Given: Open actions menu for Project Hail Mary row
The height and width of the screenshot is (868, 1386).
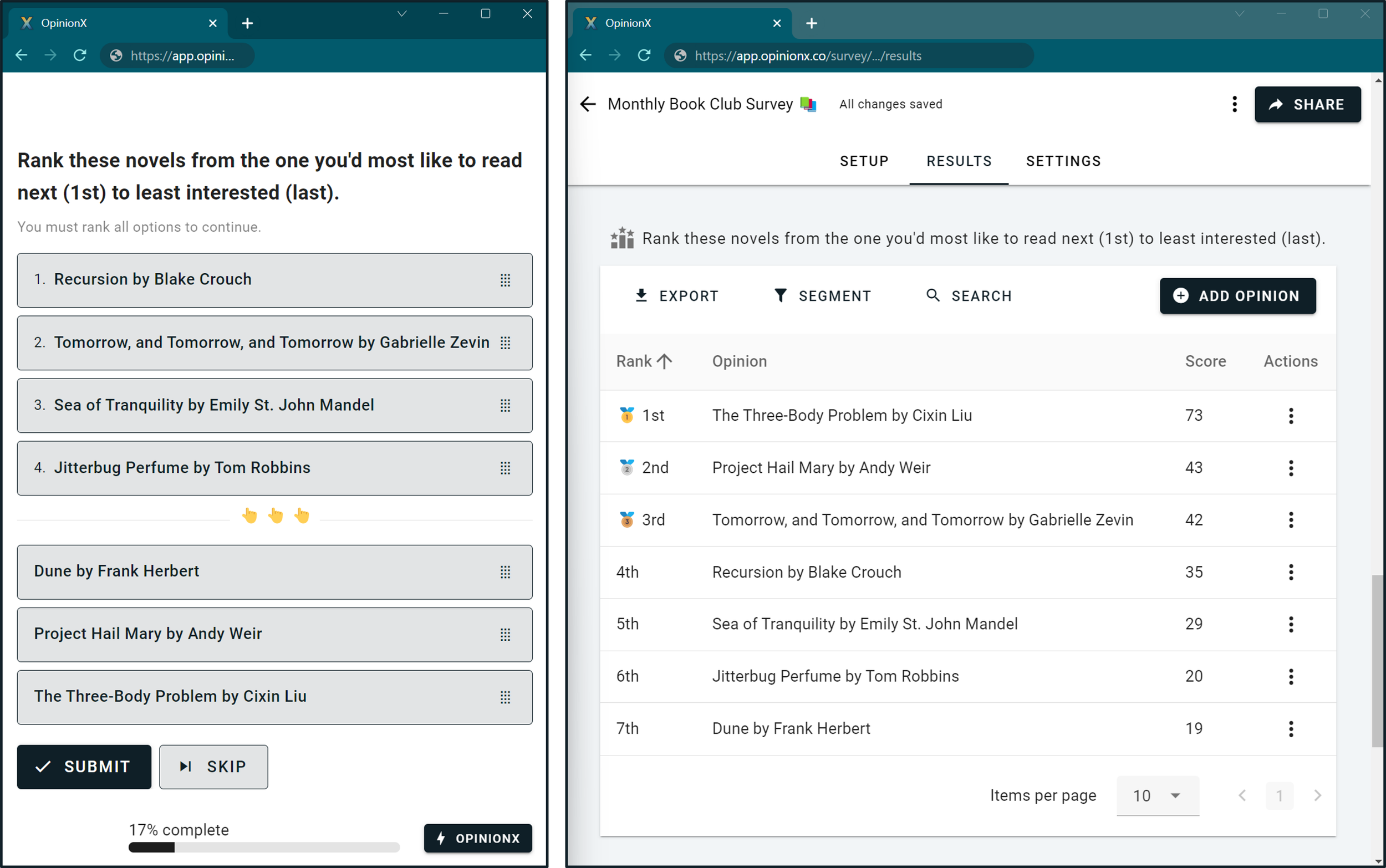Looking at the screenshot, I should pyautogui.click(x=1291, y=468).
